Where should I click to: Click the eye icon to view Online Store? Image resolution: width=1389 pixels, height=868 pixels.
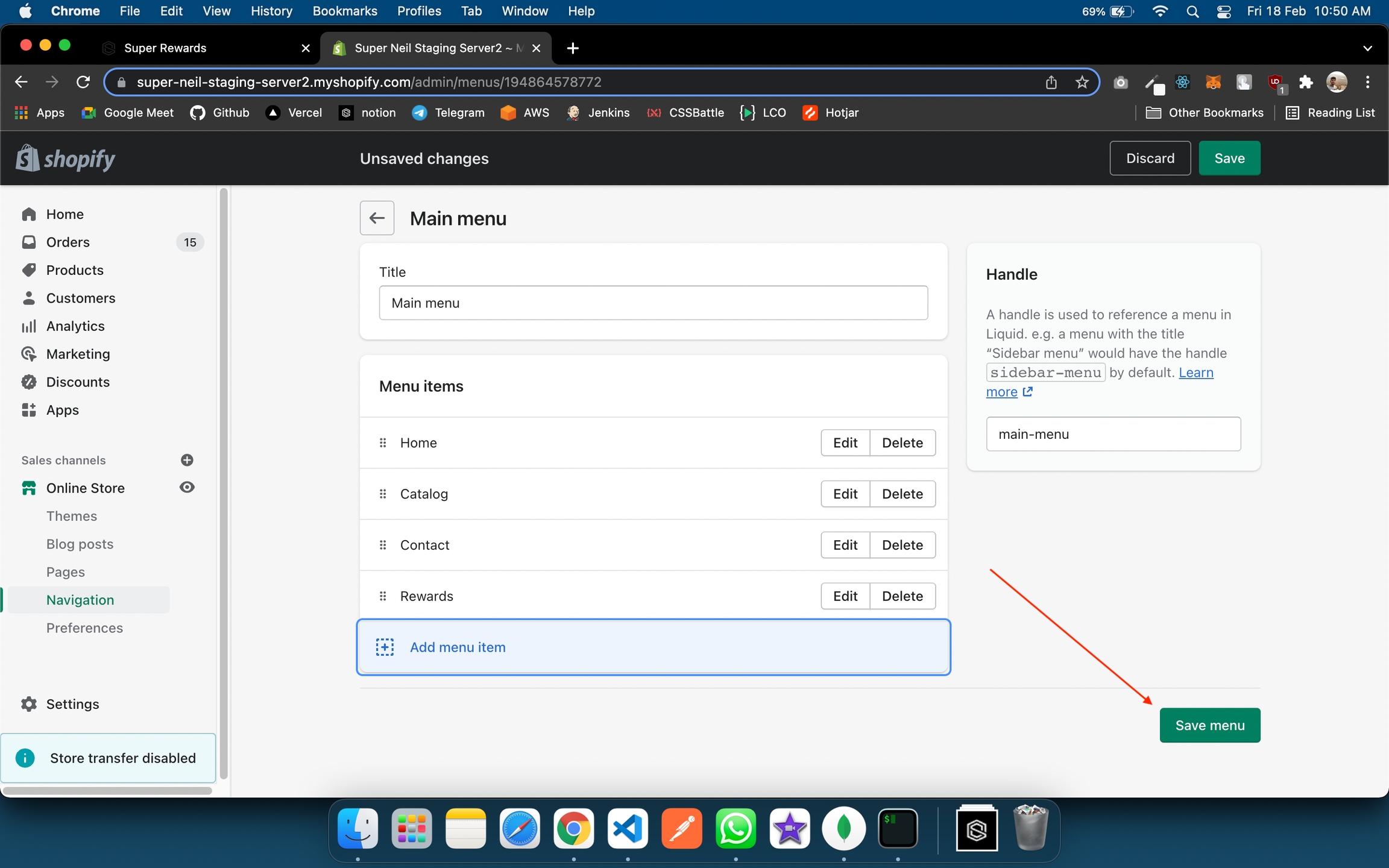[x=187, y=488]
